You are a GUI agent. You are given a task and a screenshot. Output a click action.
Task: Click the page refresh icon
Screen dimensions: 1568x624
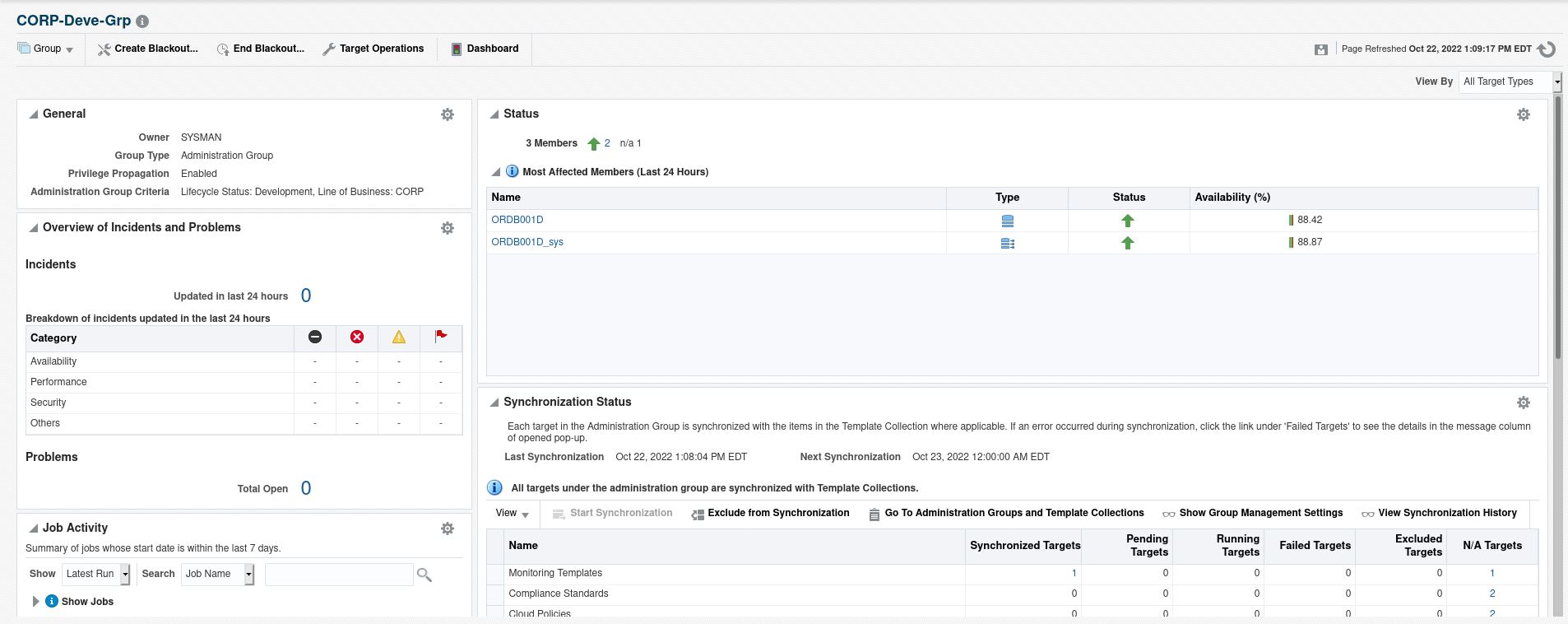pyautogui.click(x=1547, y=49)
